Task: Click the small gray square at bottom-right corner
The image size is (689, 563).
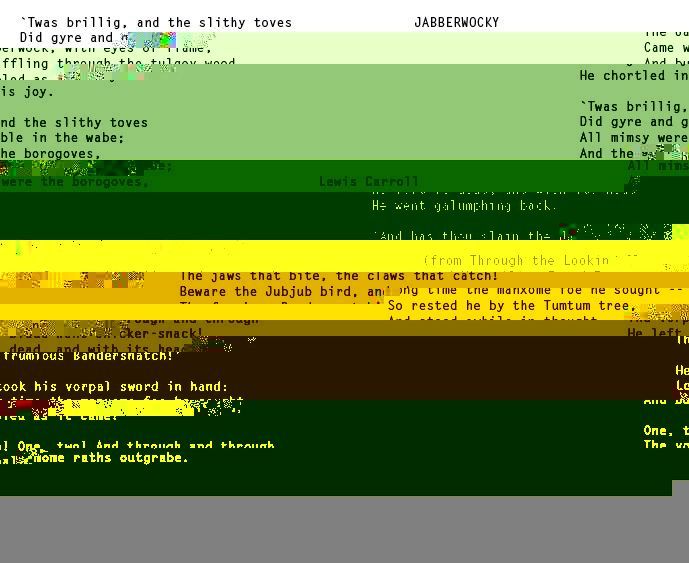Action: click(680, 488)
